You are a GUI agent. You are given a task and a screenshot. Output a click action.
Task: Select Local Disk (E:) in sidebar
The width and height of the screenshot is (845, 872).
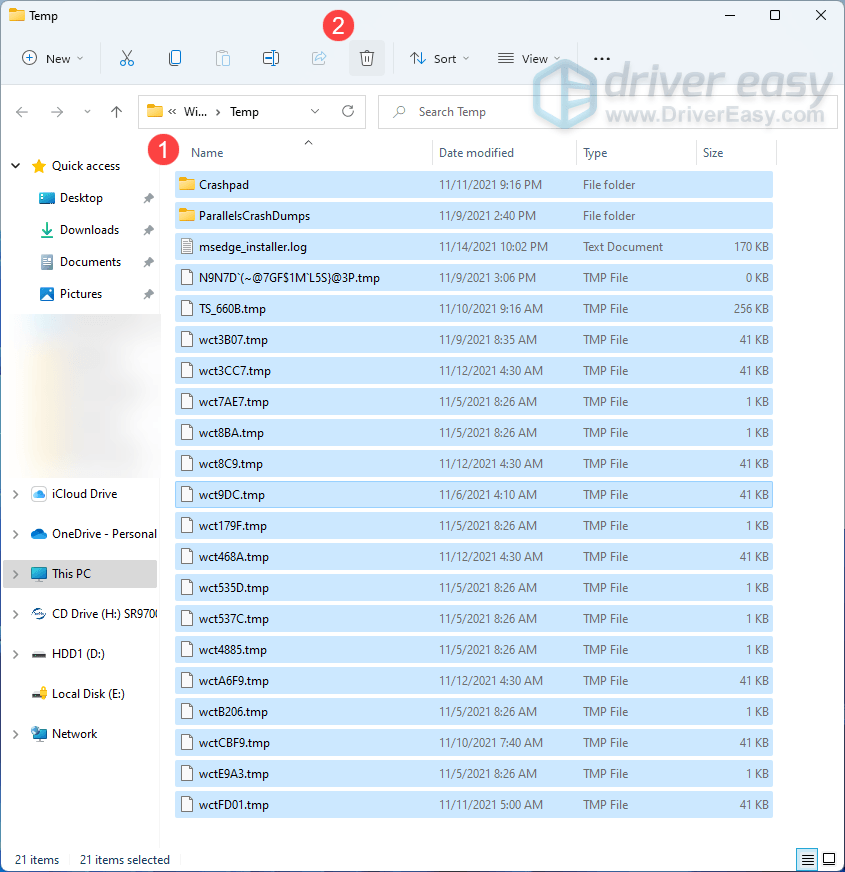click(88, 694)
